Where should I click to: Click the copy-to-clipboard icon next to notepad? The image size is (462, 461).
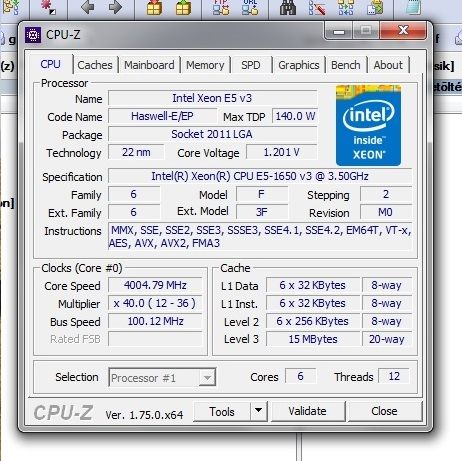(x=375, y=7)
